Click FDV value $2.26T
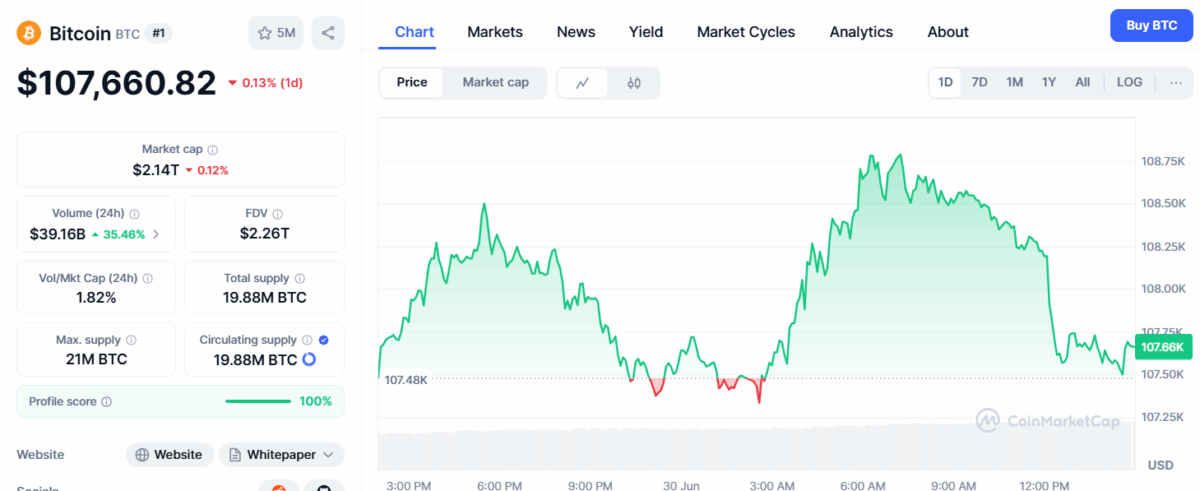1200x491 pixels. [x=265, y=233]
